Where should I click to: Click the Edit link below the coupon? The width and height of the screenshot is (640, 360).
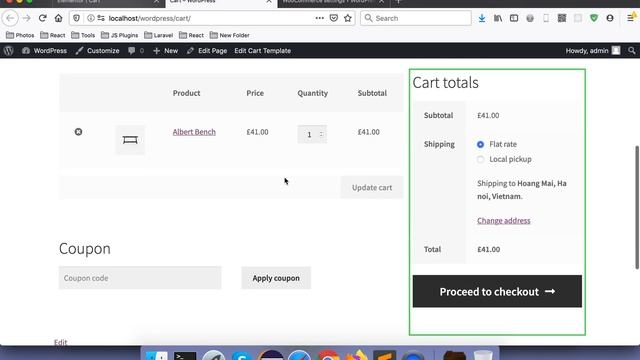coord(60,342)
